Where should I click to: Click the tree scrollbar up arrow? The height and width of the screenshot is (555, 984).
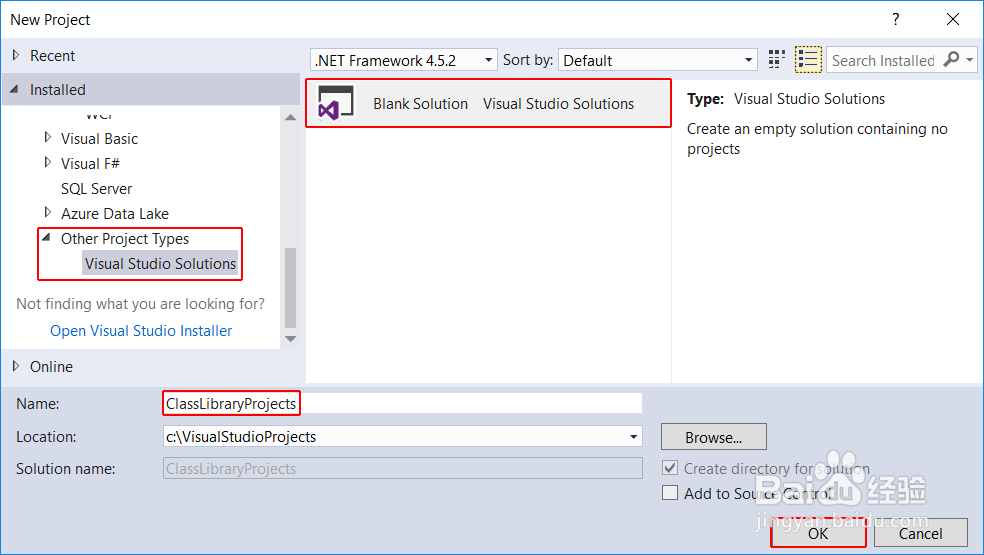point(290,117)
